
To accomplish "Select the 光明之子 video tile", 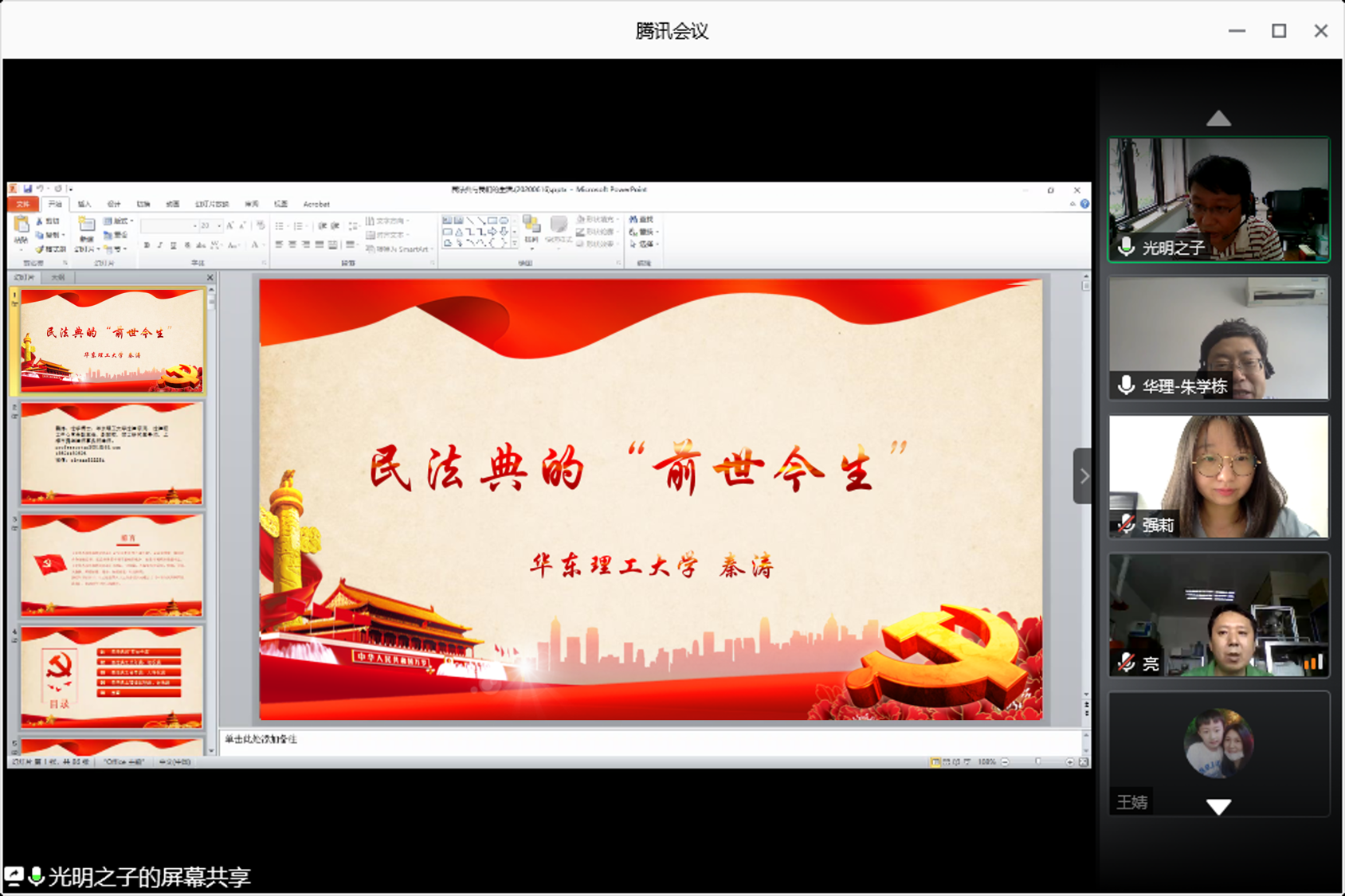I will click(1218, 199).
